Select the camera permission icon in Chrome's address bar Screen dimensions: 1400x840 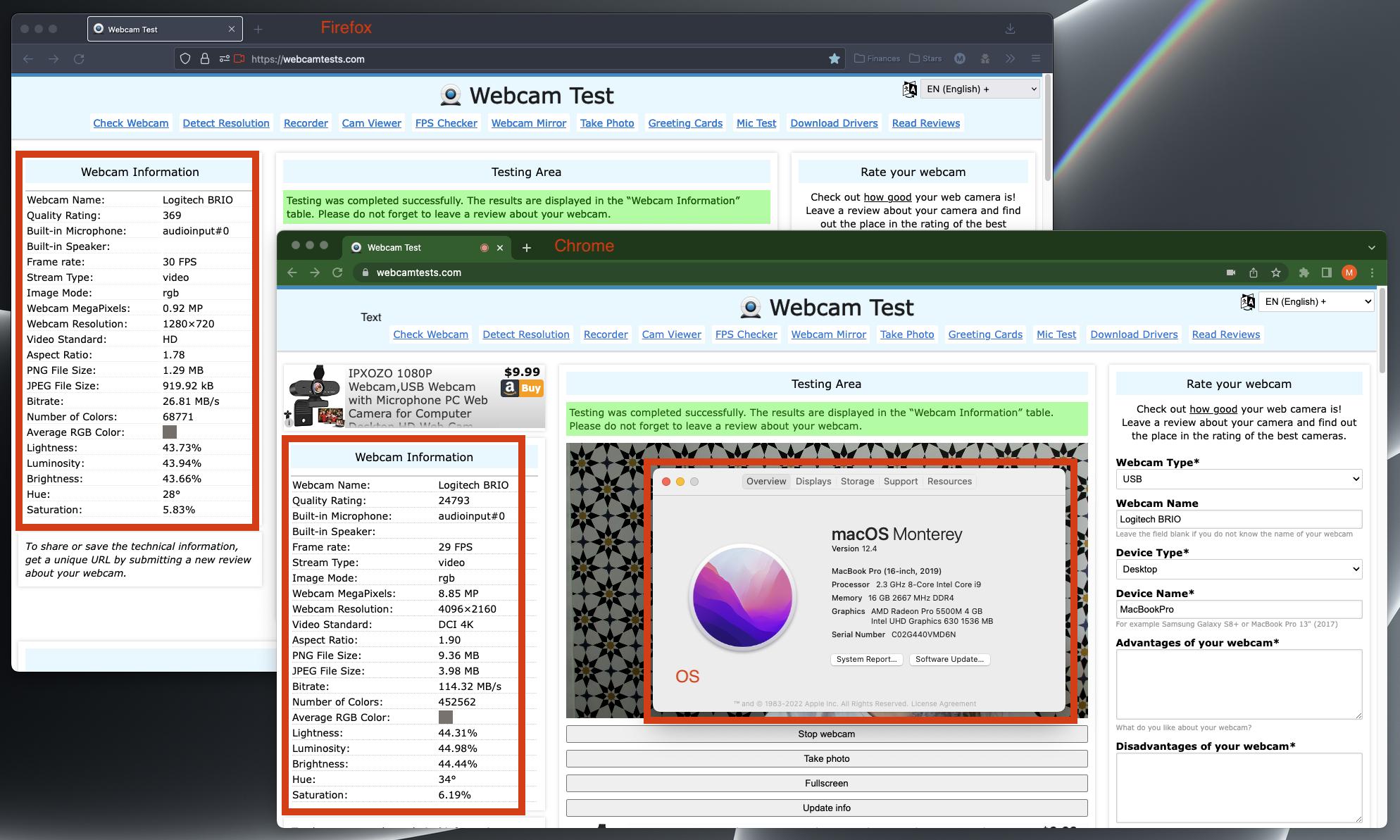[x=1230, y=272]
